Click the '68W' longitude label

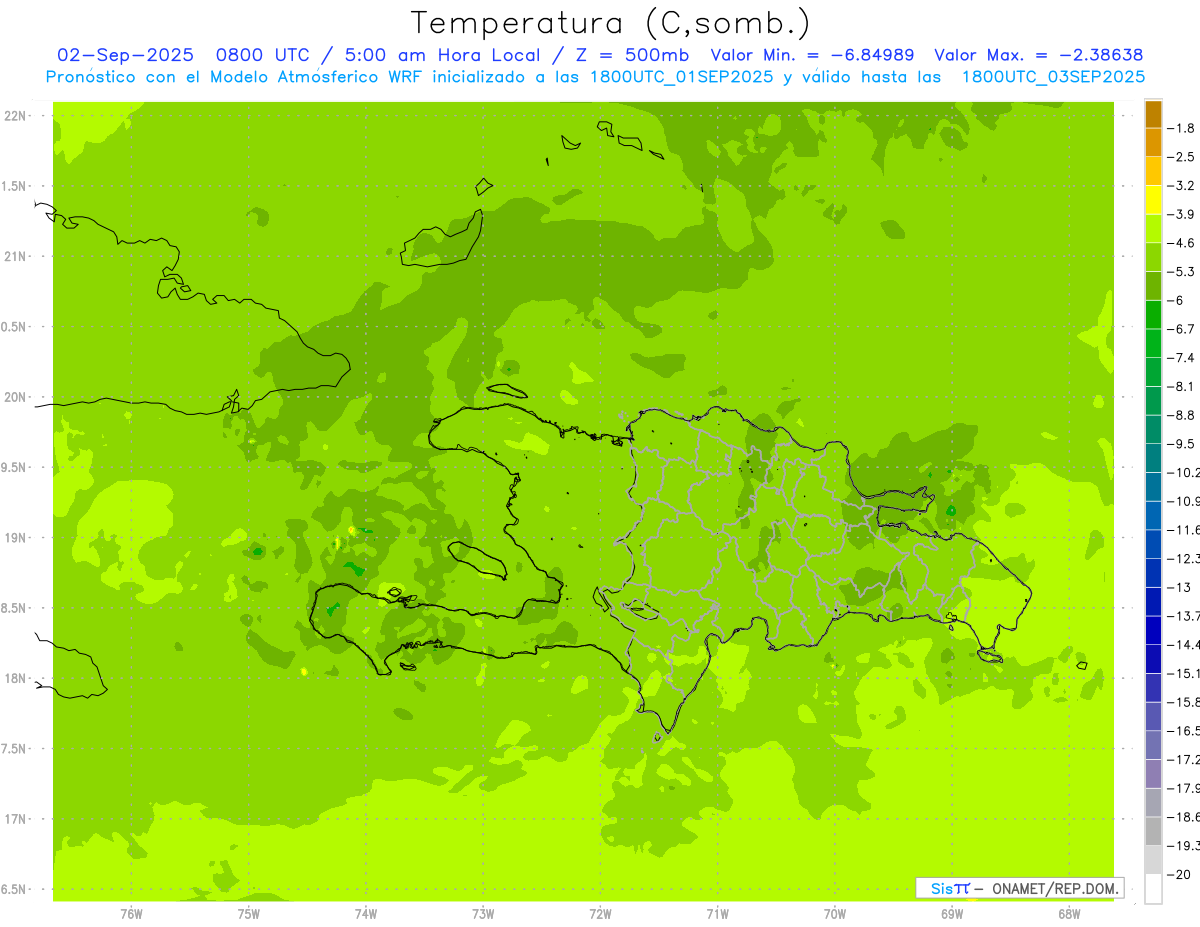(1069, 914)
